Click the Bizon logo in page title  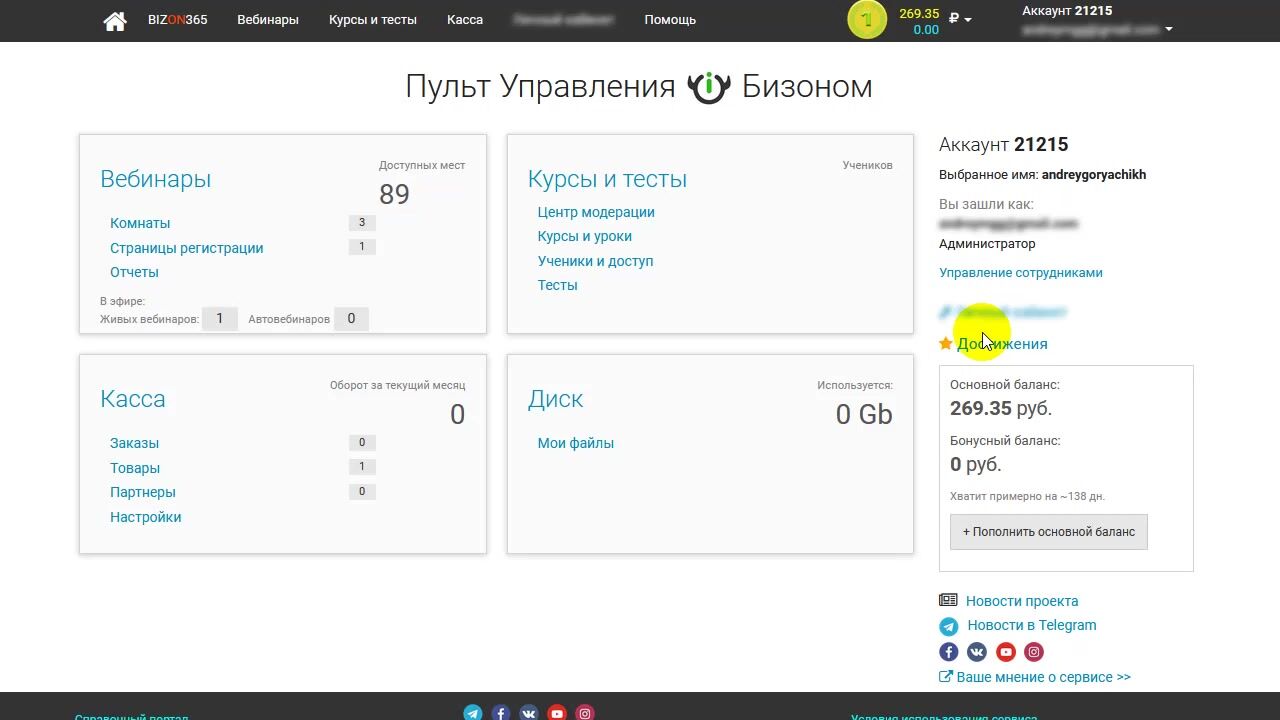click(709, 88)
